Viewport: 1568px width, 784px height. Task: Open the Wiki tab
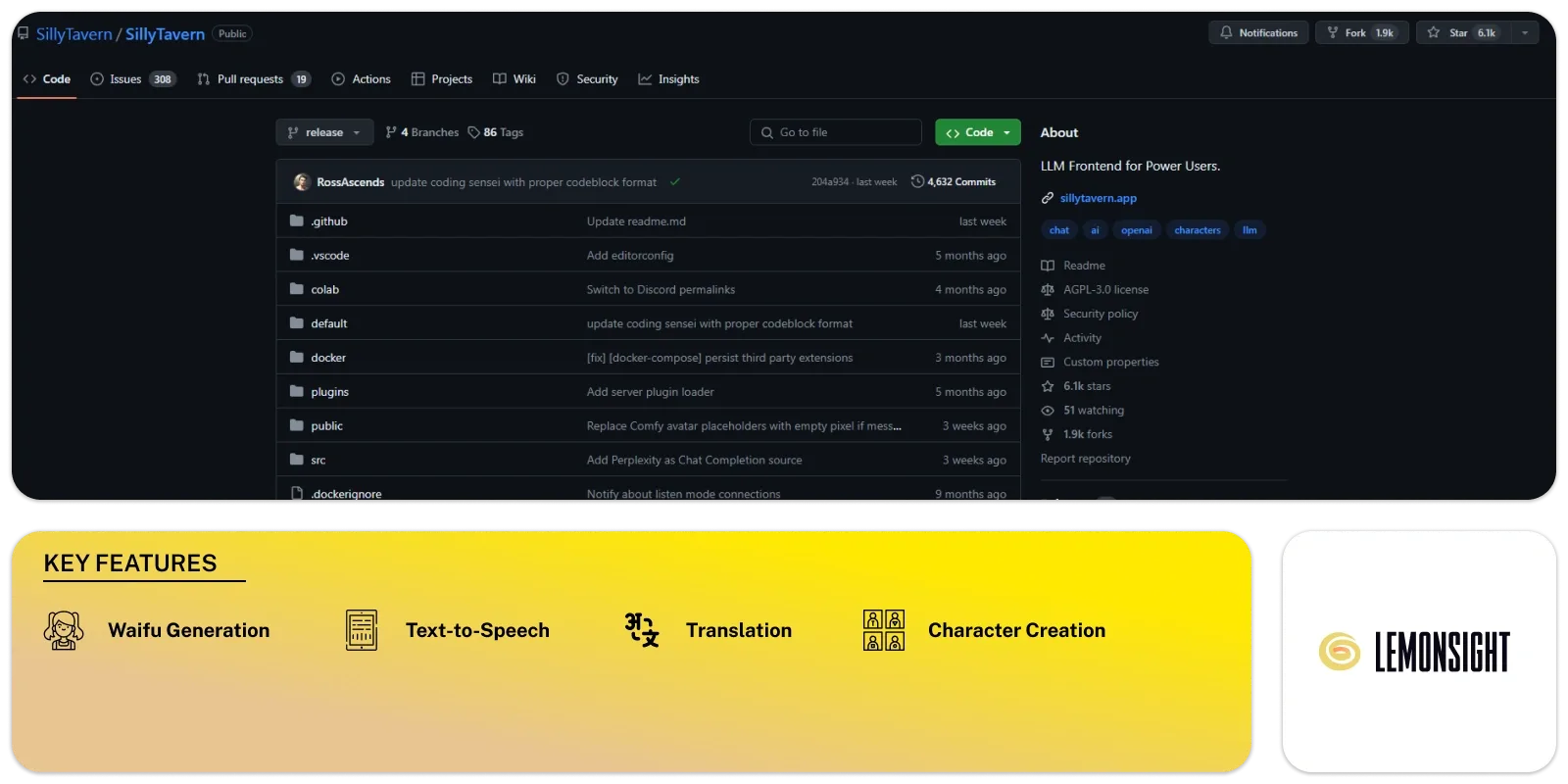[514, 79]
